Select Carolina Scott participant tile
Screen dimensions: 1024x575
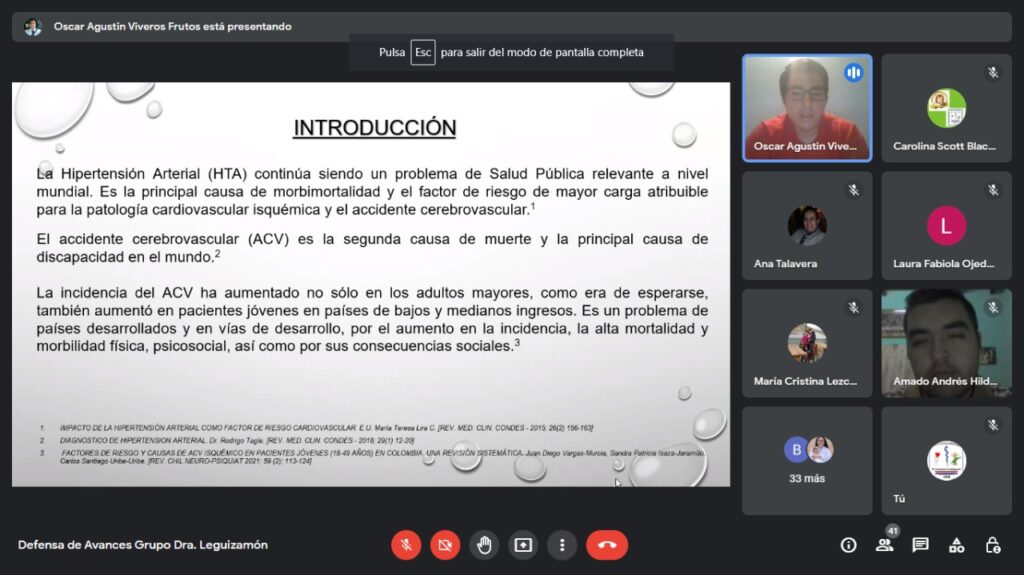point(946,108)
